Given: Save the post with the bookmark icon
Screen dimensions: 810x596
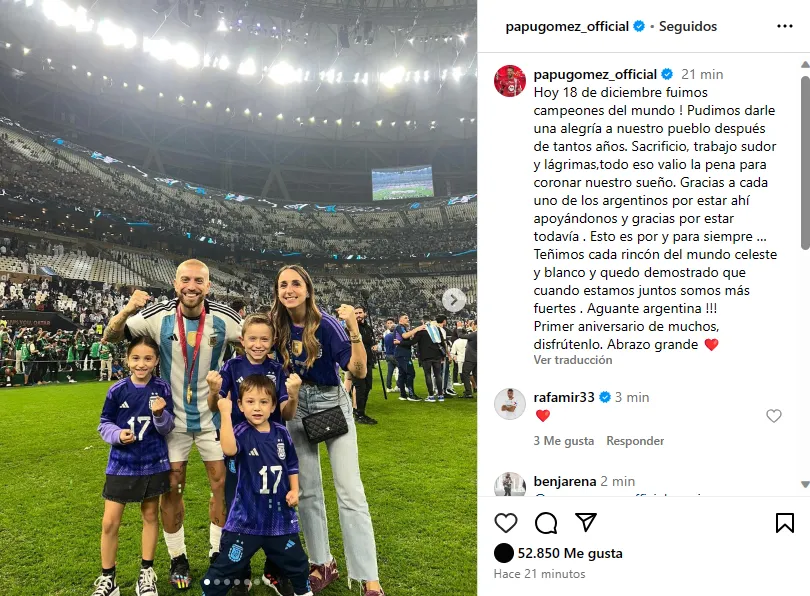Looking at the screenshot, I should [785, 522].
